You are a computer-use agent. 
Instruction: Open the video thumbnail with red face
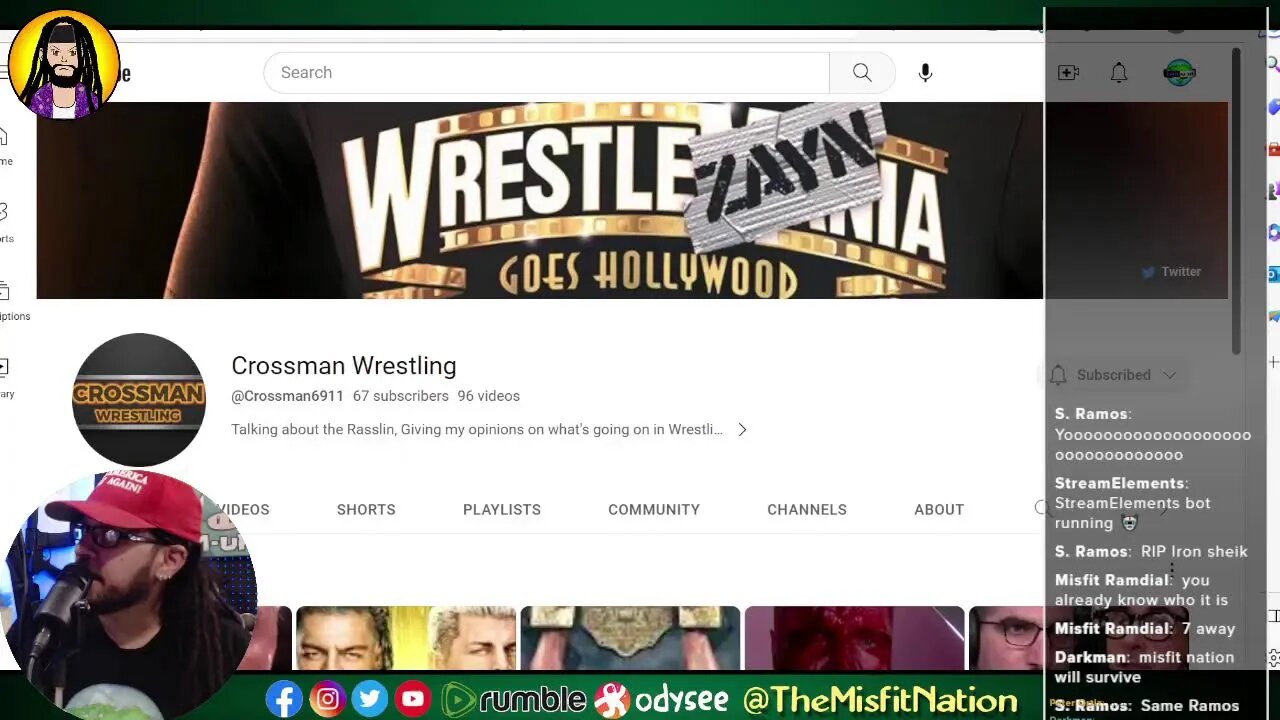[855, 638]
